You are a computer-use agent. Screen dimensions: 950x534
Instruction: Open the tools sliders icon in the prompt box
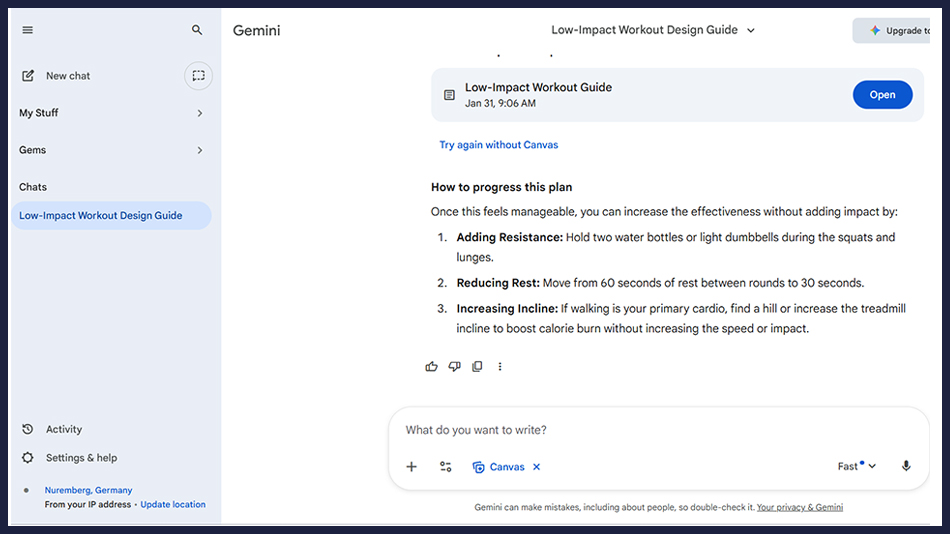445,467
